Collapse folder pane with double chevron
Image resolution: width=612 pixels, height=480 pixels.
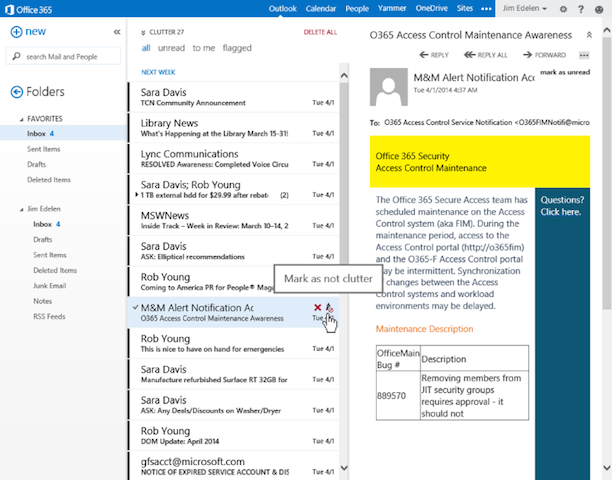[117, 32]
